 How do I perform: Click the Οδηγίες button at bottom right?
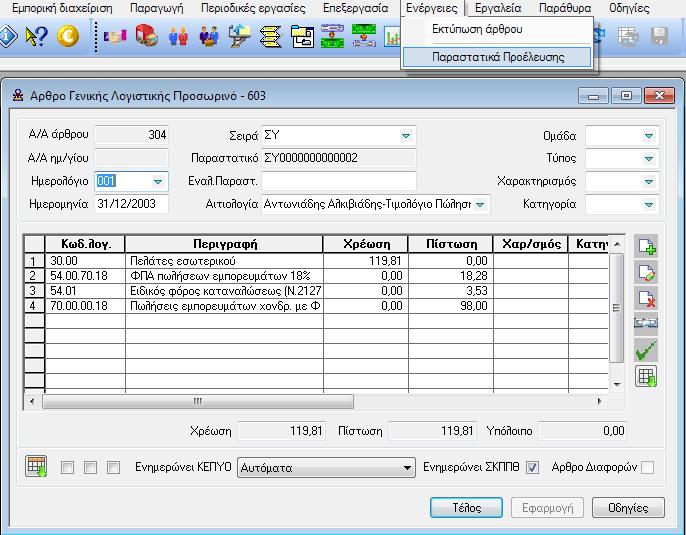[628, 507]
